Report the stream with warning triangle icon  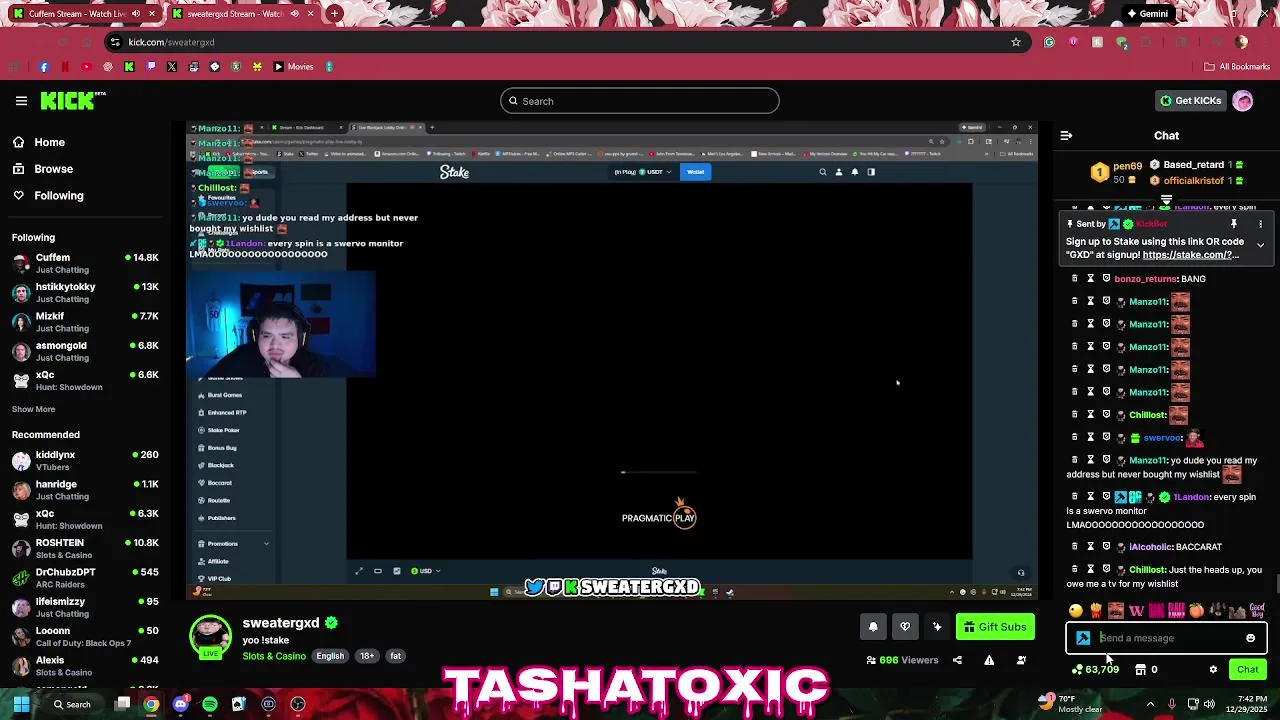[x=989, y=660]
